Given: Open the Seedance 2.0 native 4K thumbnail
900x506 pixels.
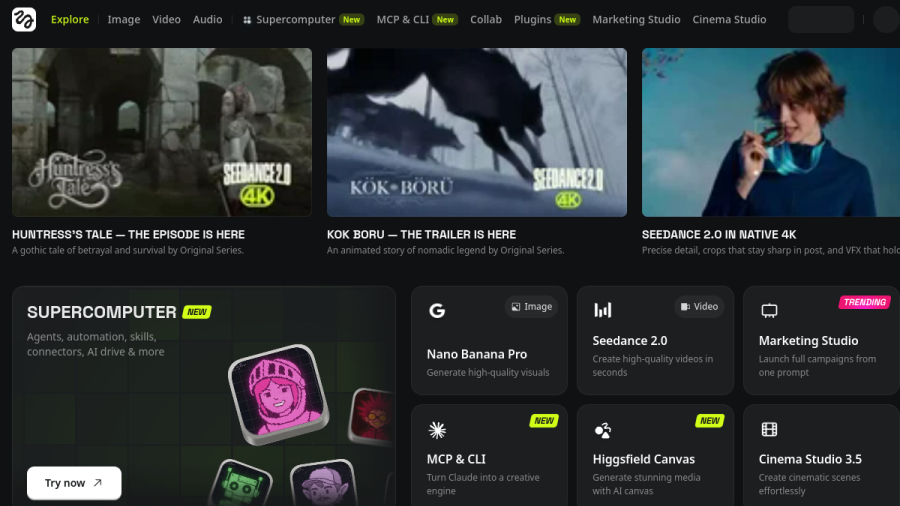Looking at the screenshot, I should pyautogui.click(x=771, y=132).
